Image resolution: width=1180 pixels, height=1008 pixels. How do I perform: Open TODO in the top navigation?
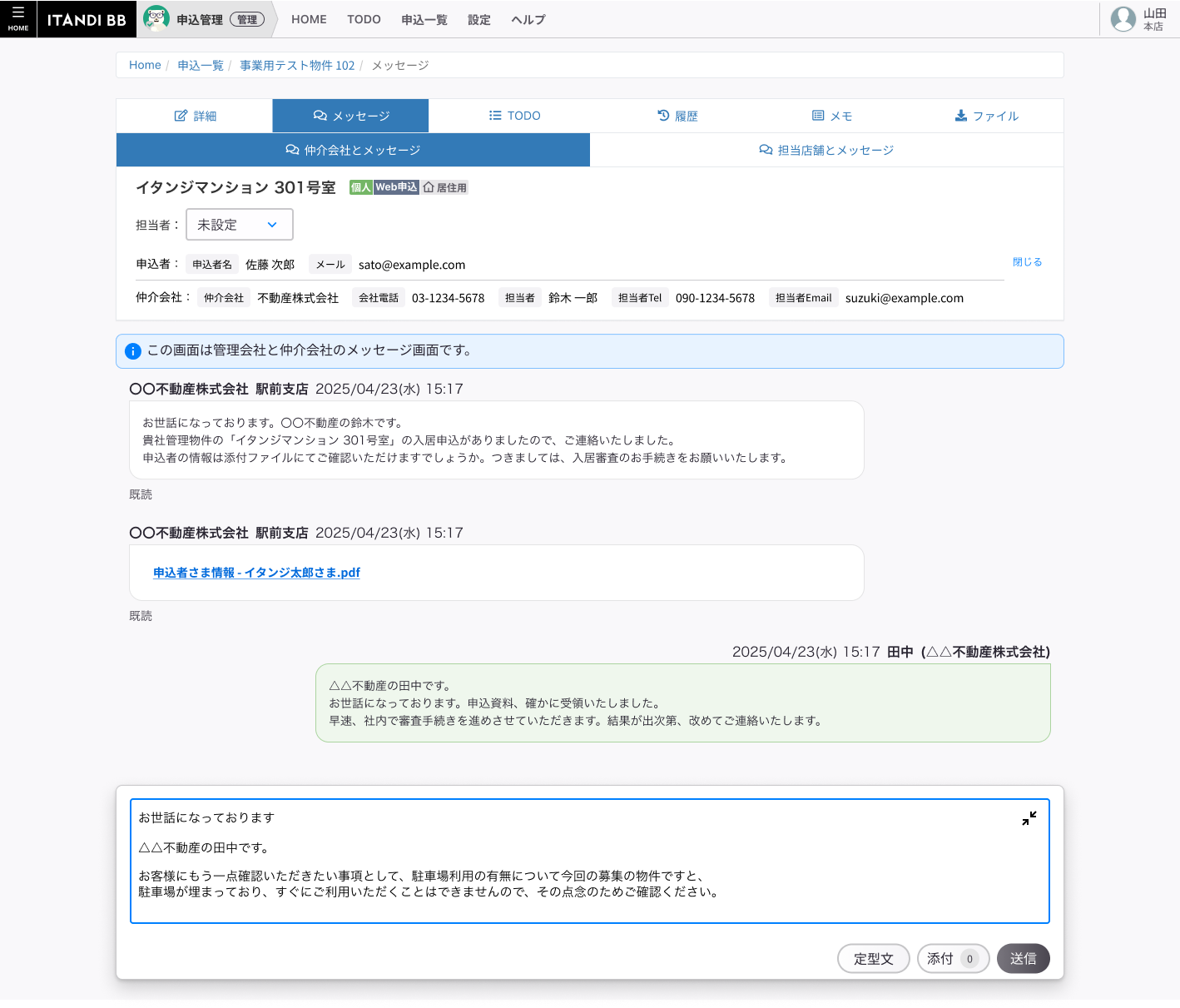pos(364,19)
